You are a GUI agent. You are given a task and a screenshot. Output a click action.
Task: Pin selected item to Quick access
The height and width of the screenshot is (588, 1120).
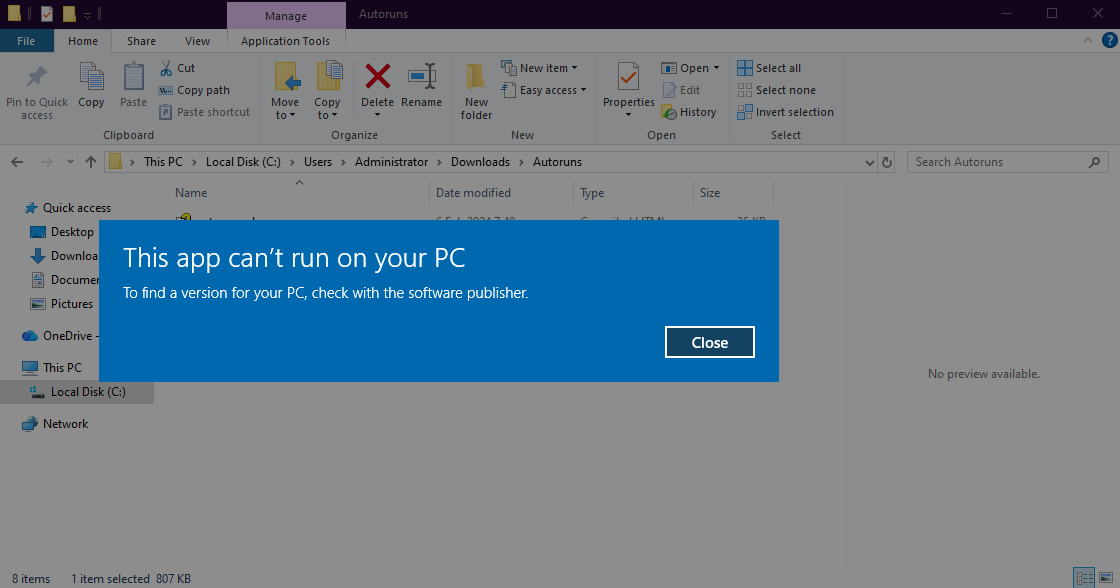[x=37, y=88]
